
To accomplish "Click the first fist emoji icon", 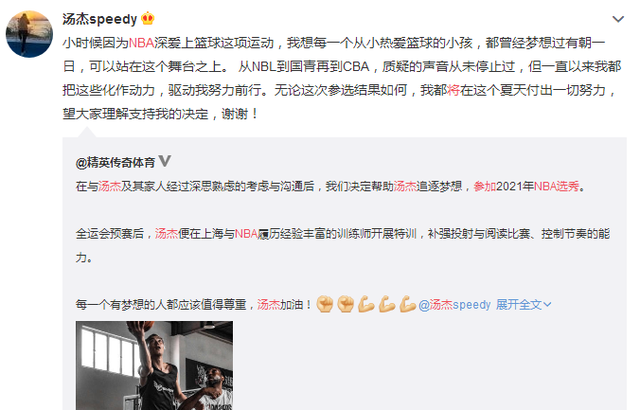I will (325, 304).
